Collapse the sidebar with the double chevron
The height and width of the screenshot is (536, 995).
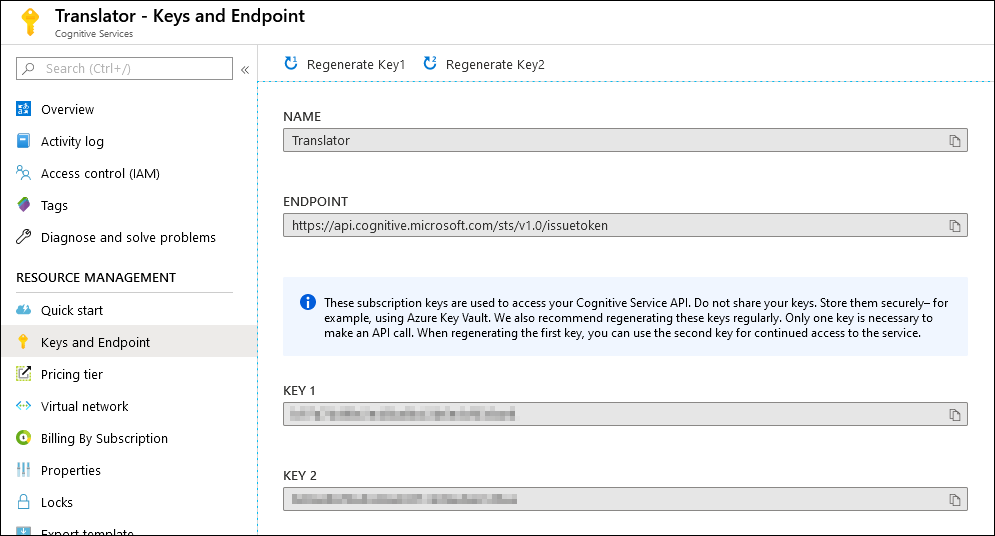(x=244, y=69)
